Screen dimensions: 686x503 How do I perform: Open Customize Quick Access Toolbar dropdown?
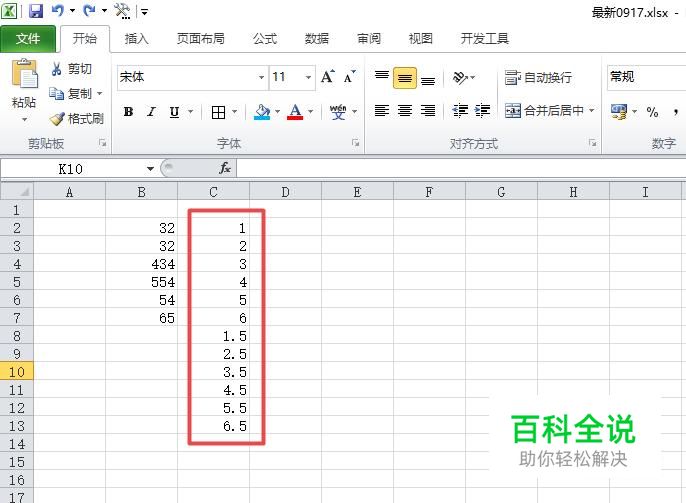click(144, 12)
